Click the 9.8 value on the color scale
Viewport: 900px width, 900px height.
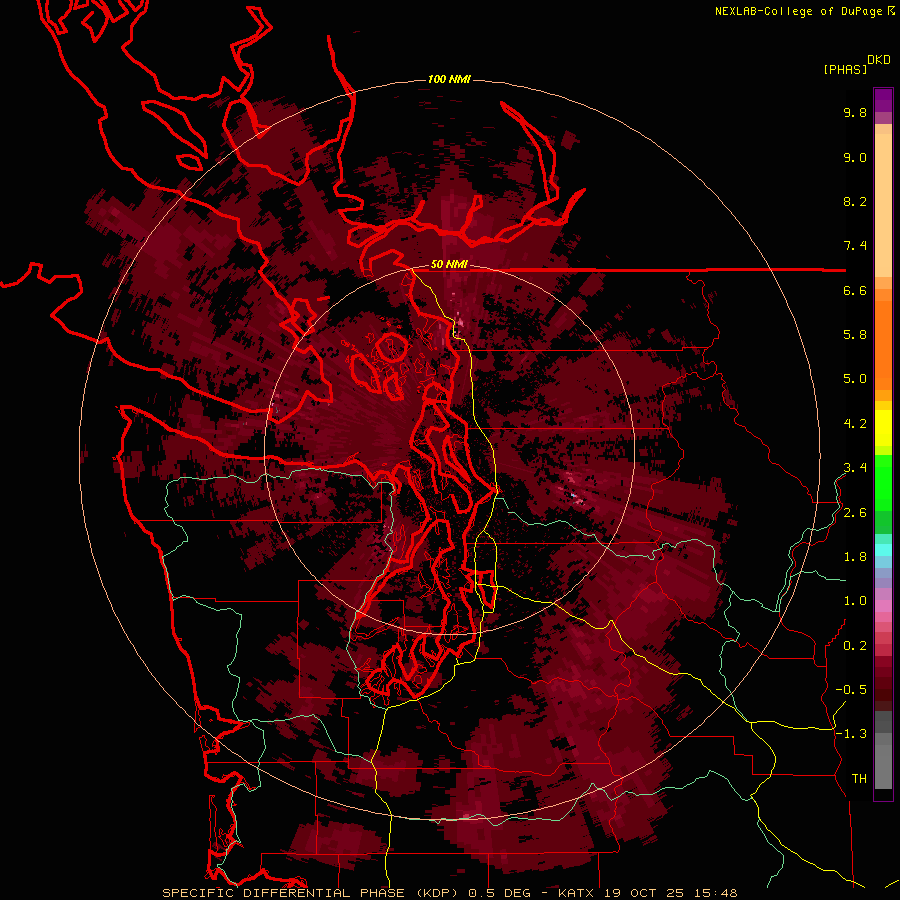click(x=855, y=112)
